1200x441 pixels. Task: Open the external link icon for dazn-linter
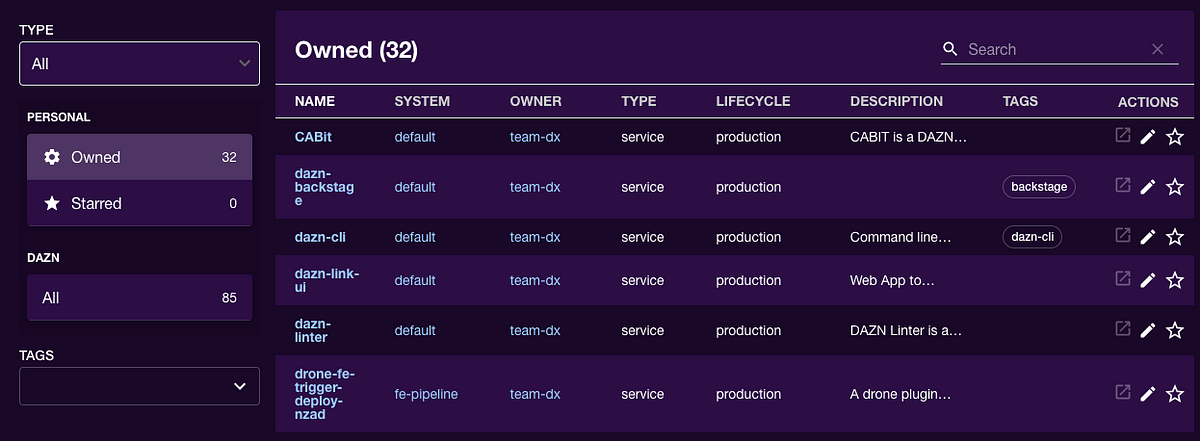tap(1123, 329)
